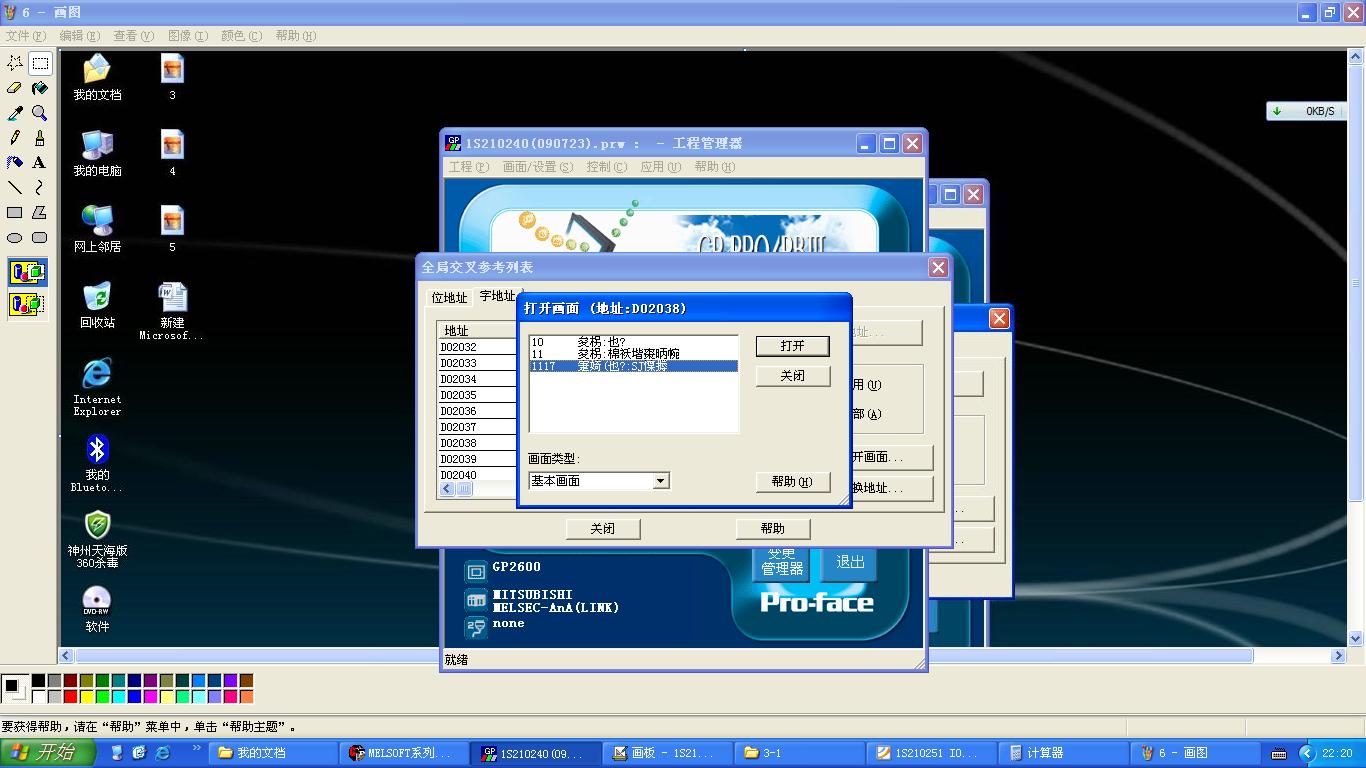This screenshot has height=768, width=1366.
Task: Enable opaque selection mode in toolbox options
Action: pos(27,272)
